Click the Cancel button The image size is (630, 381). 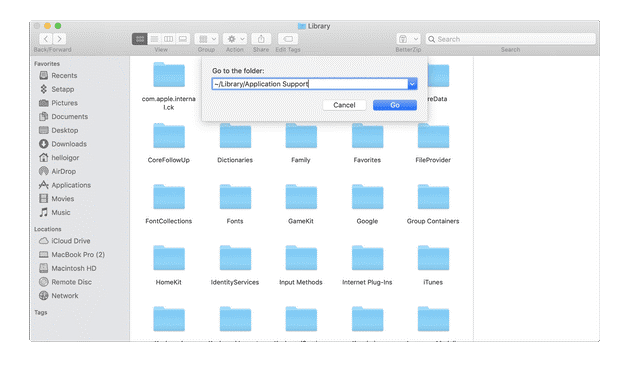point(344,105)
